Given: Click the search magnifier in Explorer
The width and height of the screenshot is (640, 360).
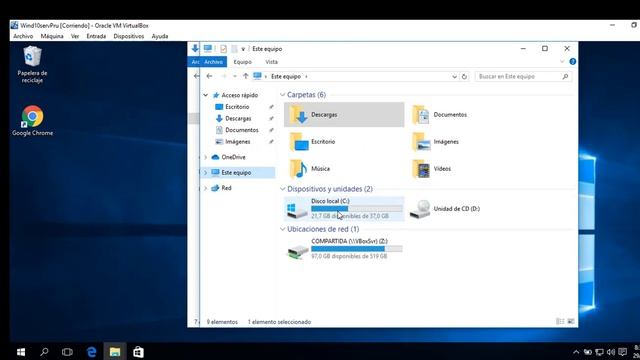Looking at the screenshot, I should tap(565, 76).
